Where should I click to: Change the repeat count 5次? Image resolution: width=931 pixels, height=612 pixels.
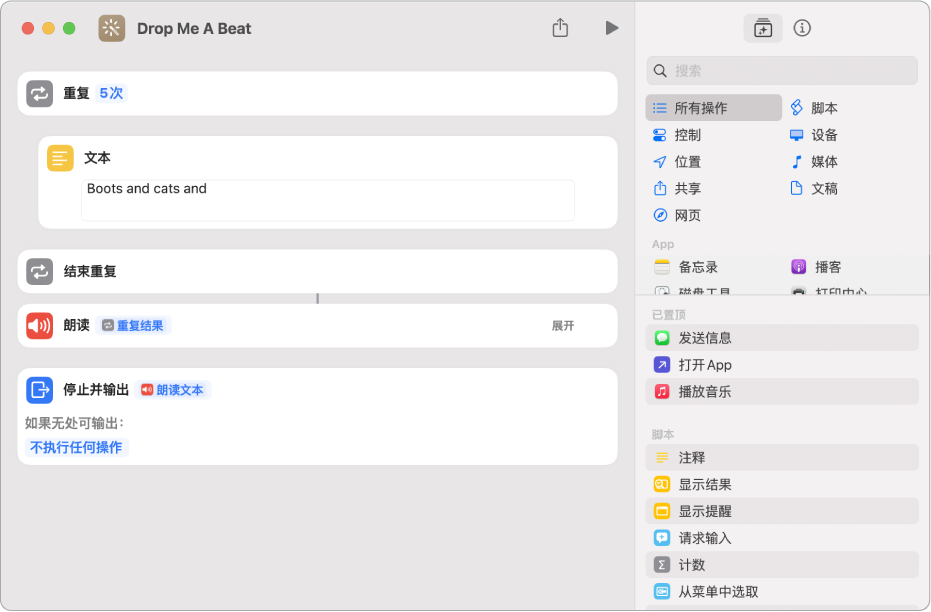(x=111, y=93)
